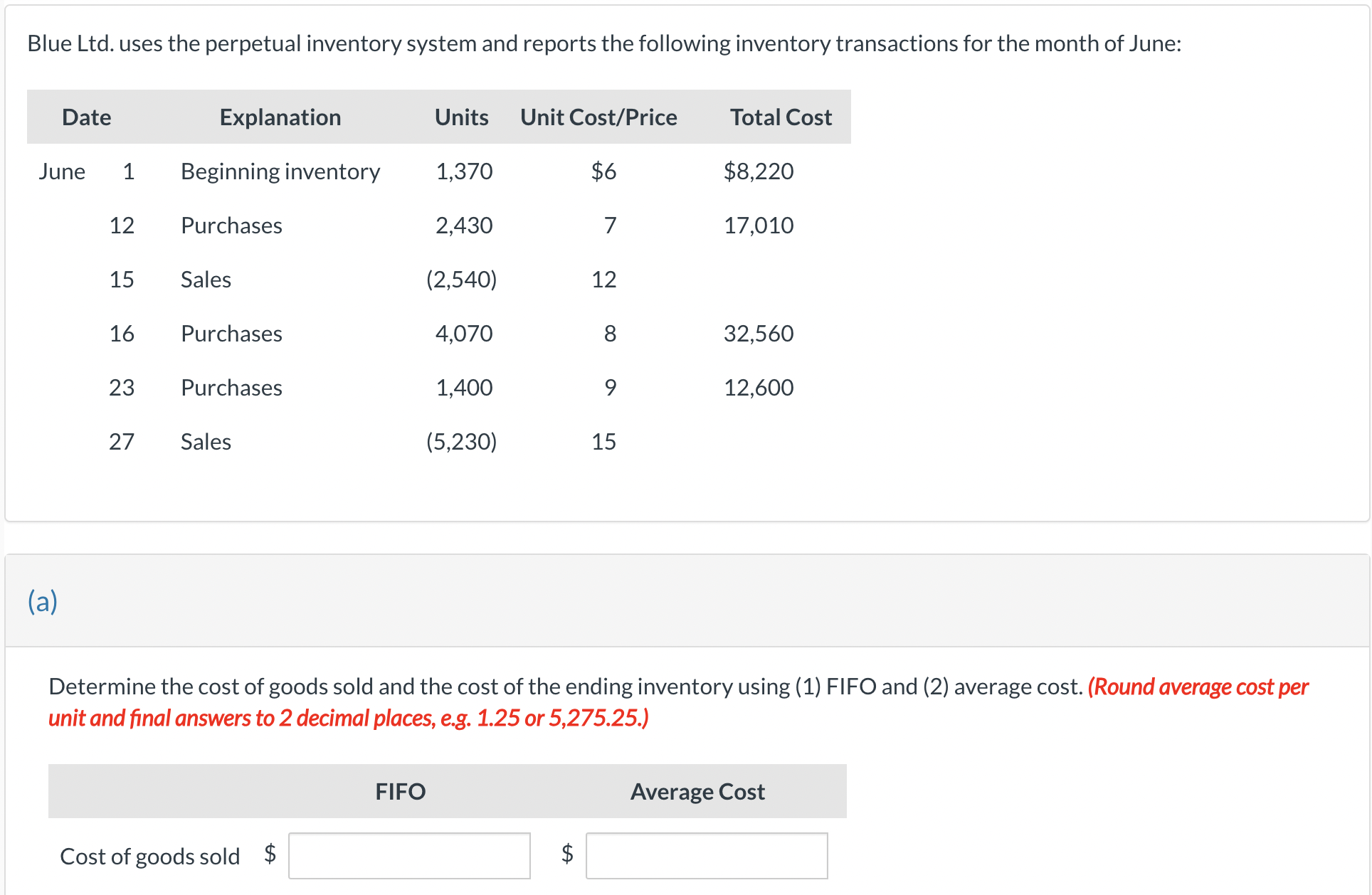
Task: Expand section (a)
Action: tap(41, 600)
